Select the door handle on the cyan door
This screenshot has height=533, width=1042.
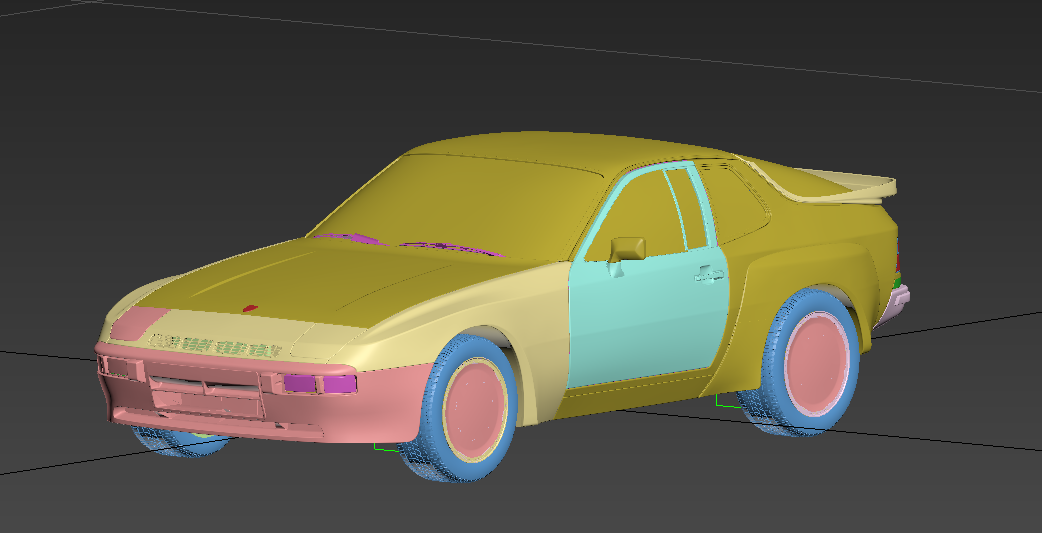(709, 274)
